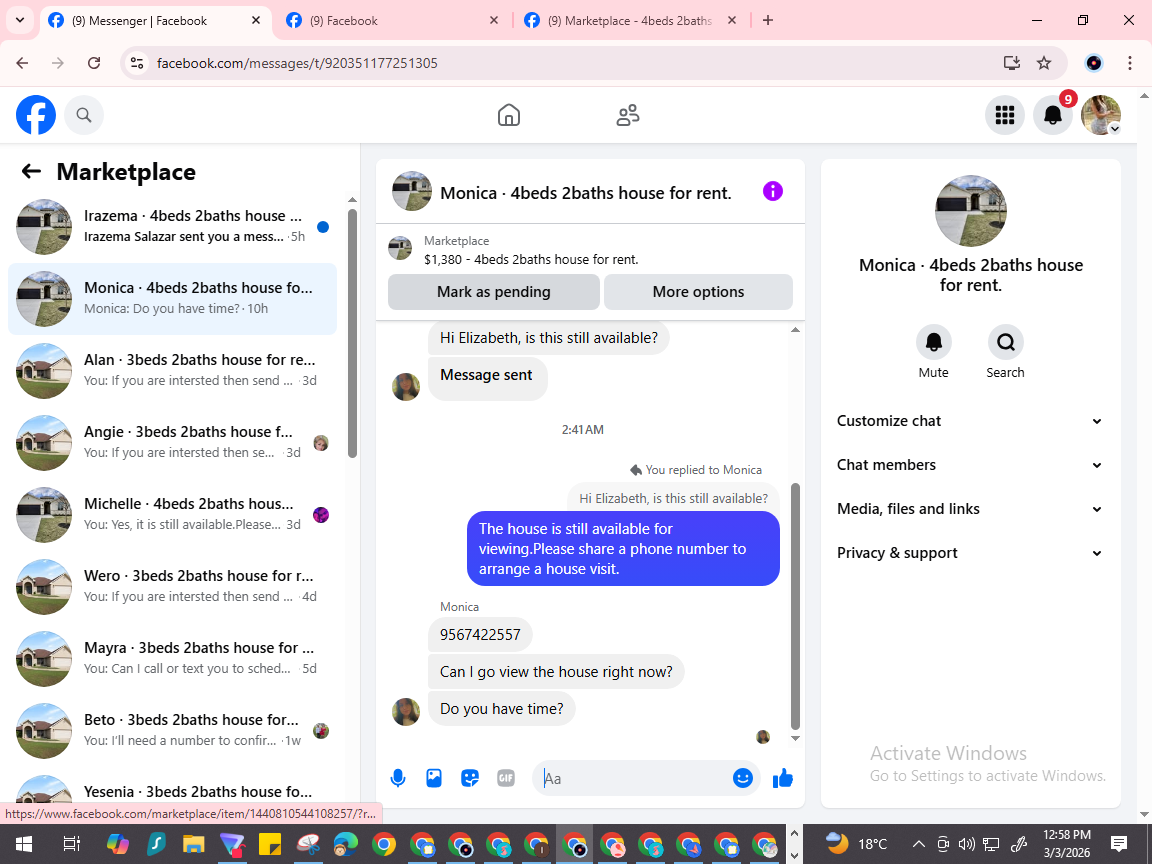Open notifications bell with 9 badge
Image resolution: width=1152 pixels, height=864 pixels.
coord(1053,115)
